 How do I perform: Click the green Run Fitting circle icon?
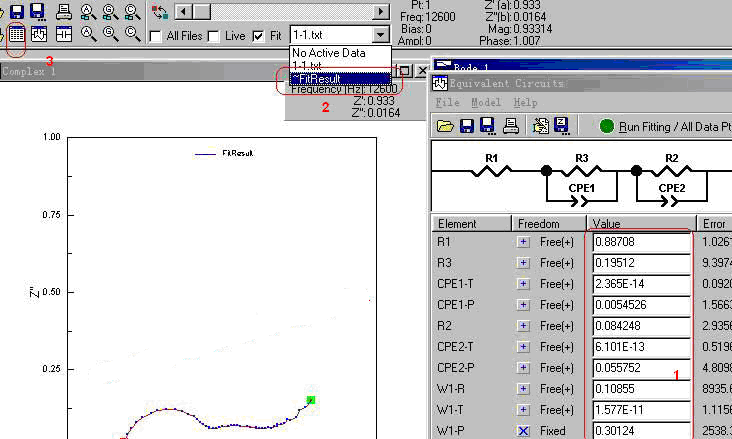(x=607, y=126)
